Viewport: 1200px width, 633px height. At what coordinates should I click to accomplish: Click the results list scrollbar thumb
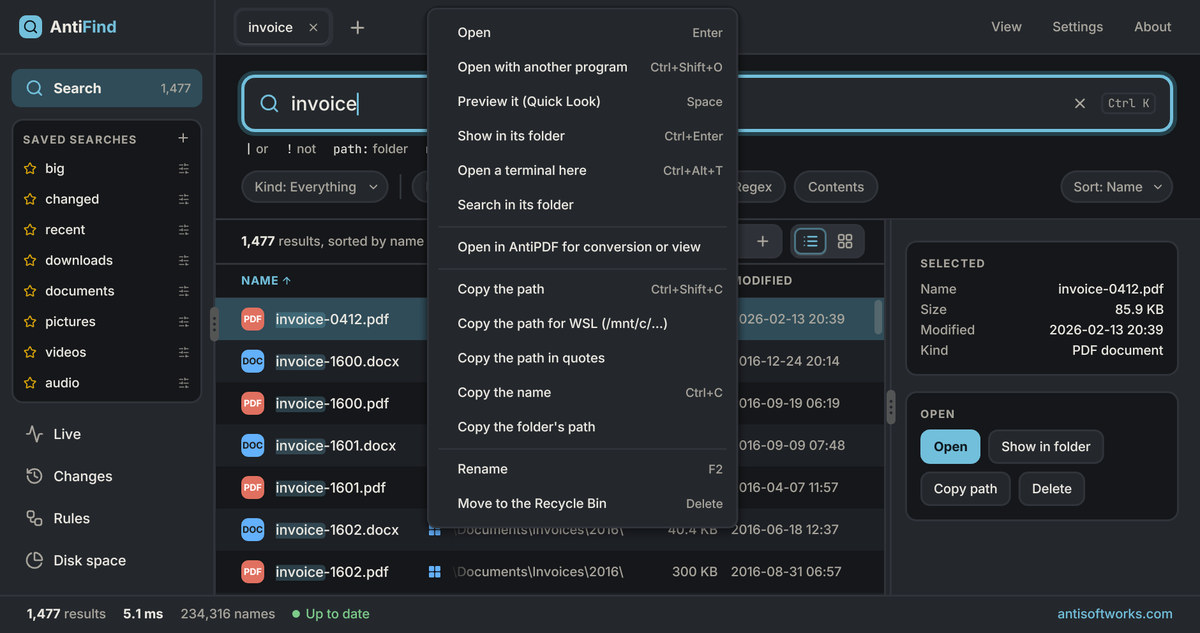878,318
